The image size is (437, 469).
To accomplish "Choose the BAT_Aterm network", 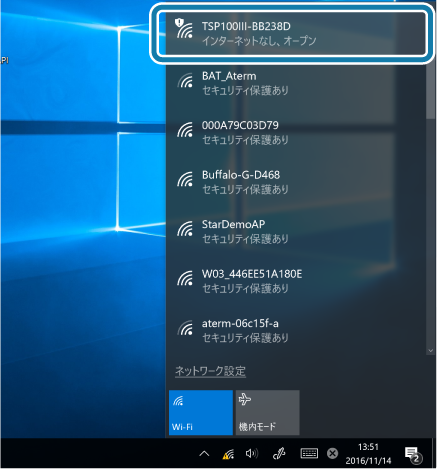I will pyautogui.click(x=296, y=83).
